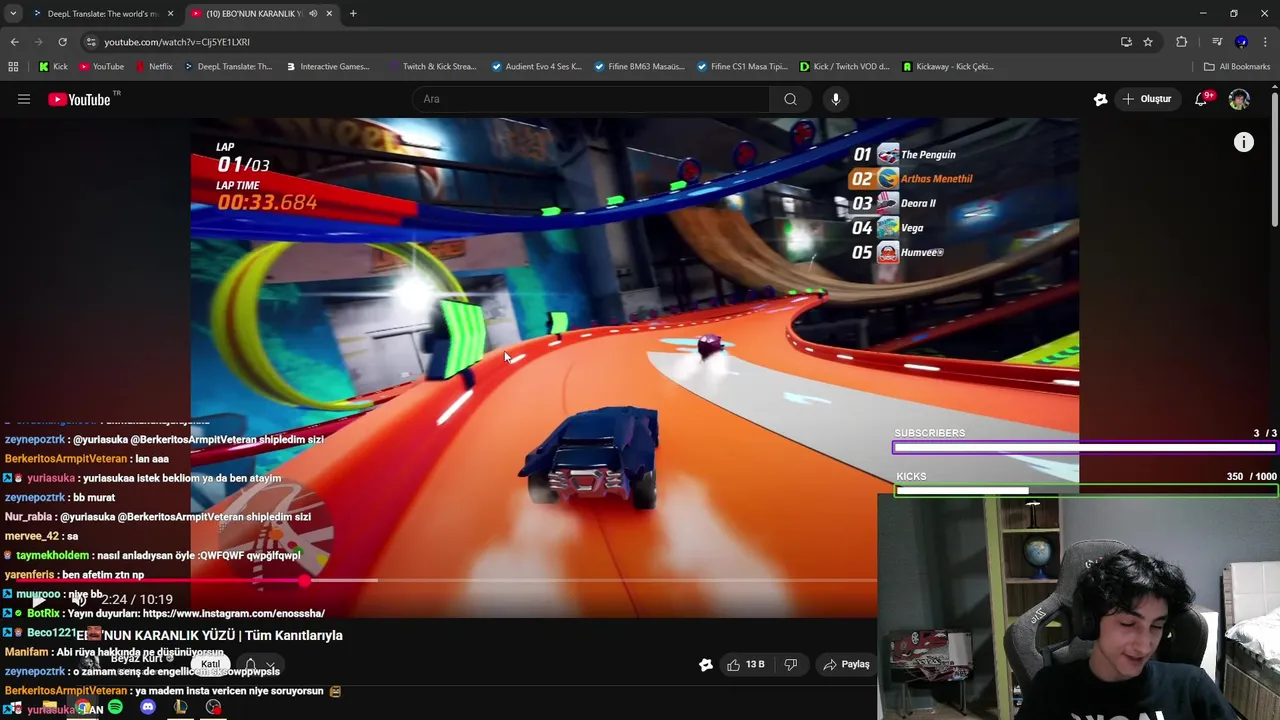
Task: Open Kick / Twitch VOD bookmark
Action: tap(844, 67)
